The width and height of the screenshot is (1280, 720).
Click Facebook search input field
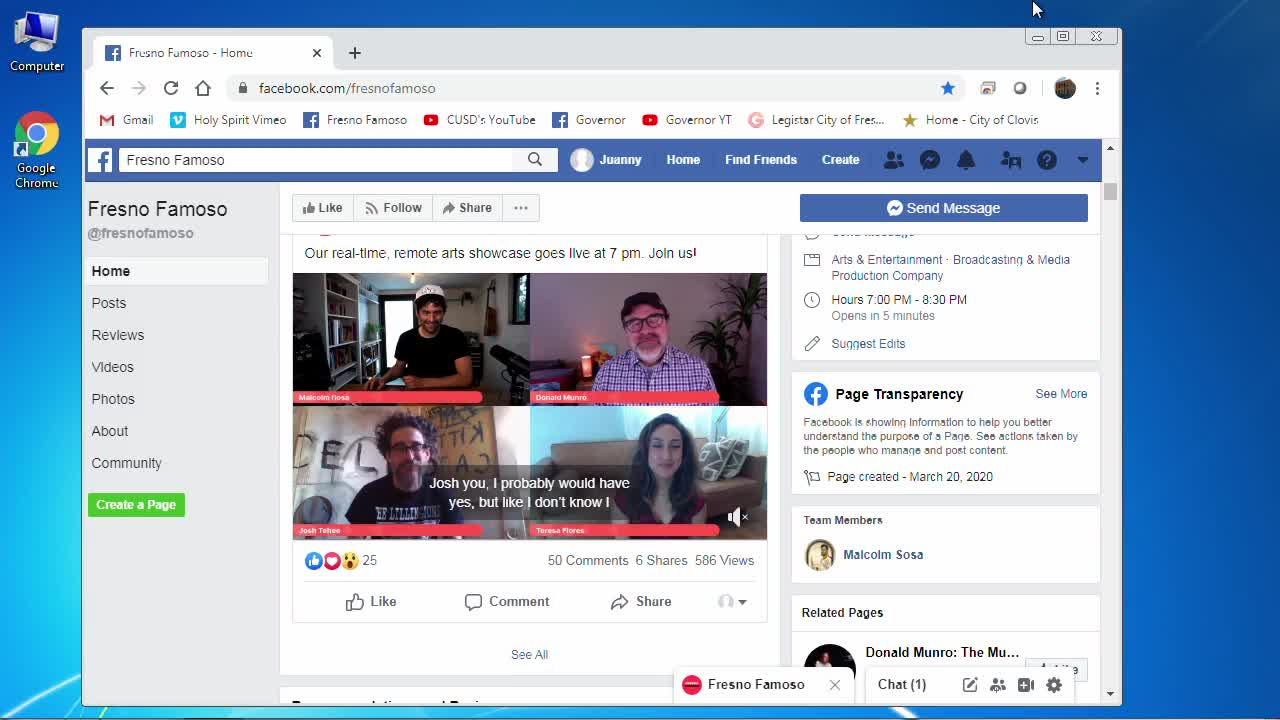tap(317, 160)
